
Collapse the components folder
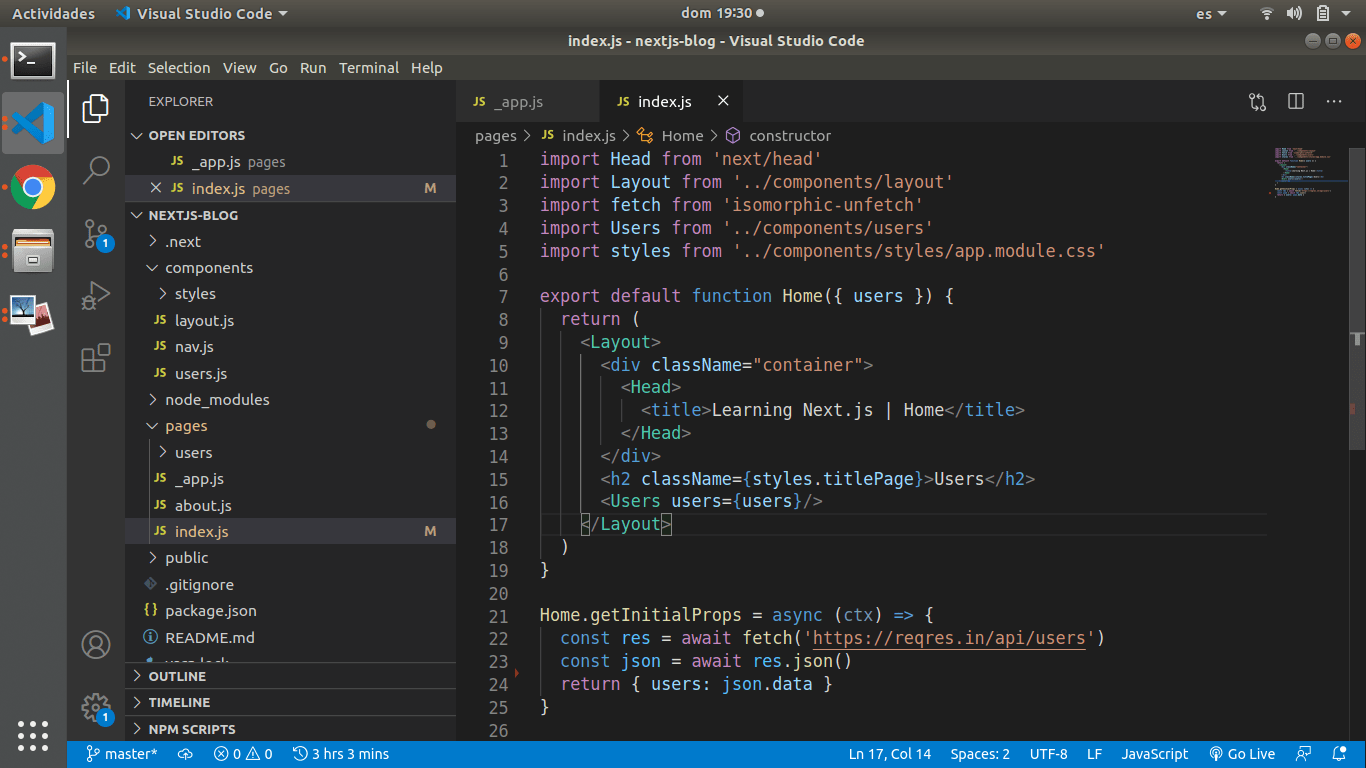(x=208, y=268)
